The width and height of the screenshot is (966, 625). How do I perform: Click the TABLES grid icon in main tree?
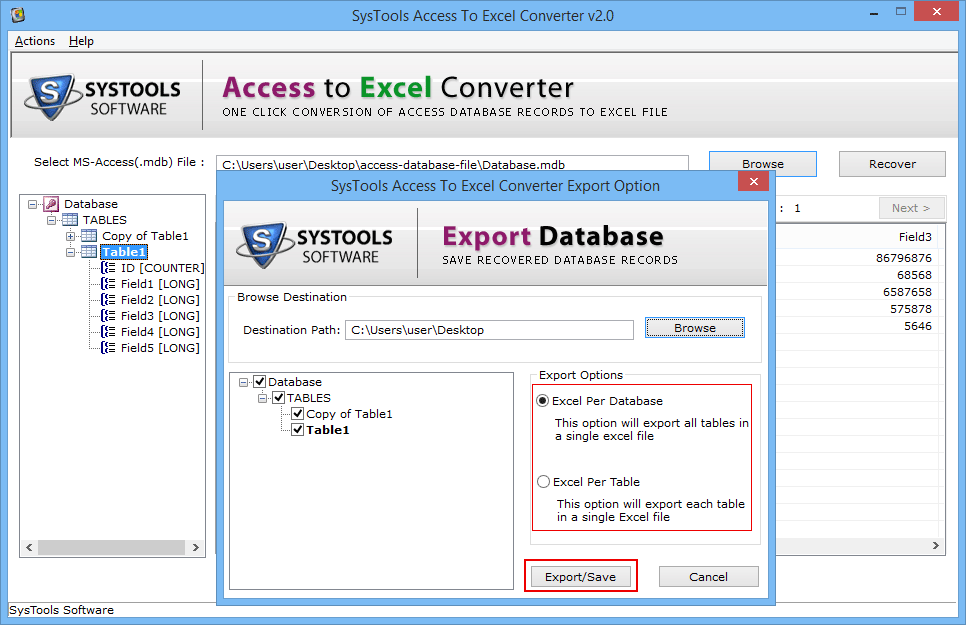70,220
